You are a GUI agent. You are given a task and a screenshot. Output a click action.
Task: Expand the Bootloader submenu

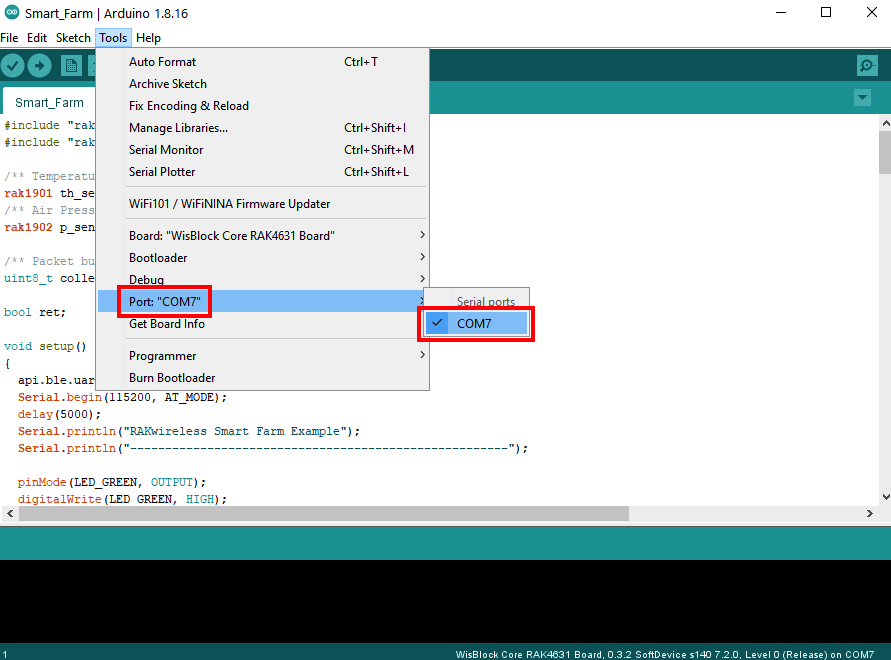pos(263,258)
